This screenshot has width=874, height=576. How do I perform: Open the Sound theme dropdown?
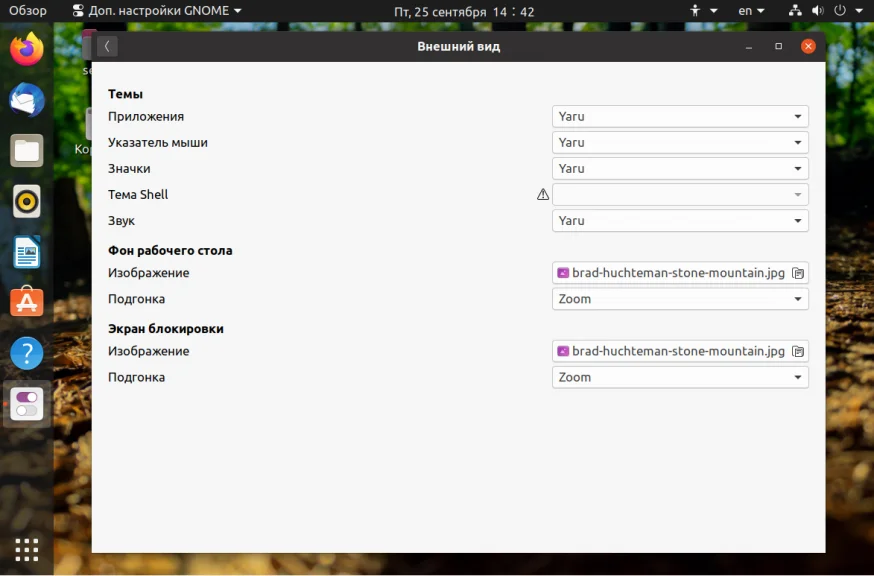tap(680, 221)
